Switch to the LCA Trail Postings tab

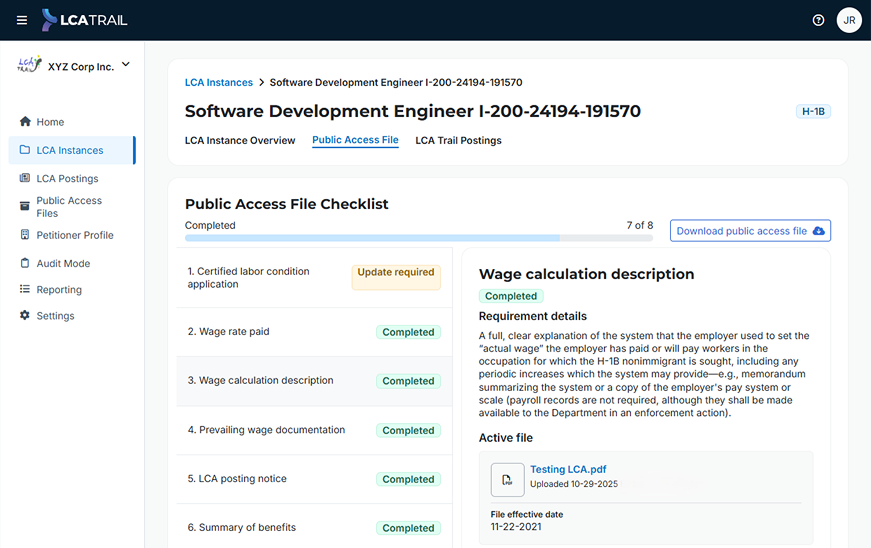pos(458,140)
